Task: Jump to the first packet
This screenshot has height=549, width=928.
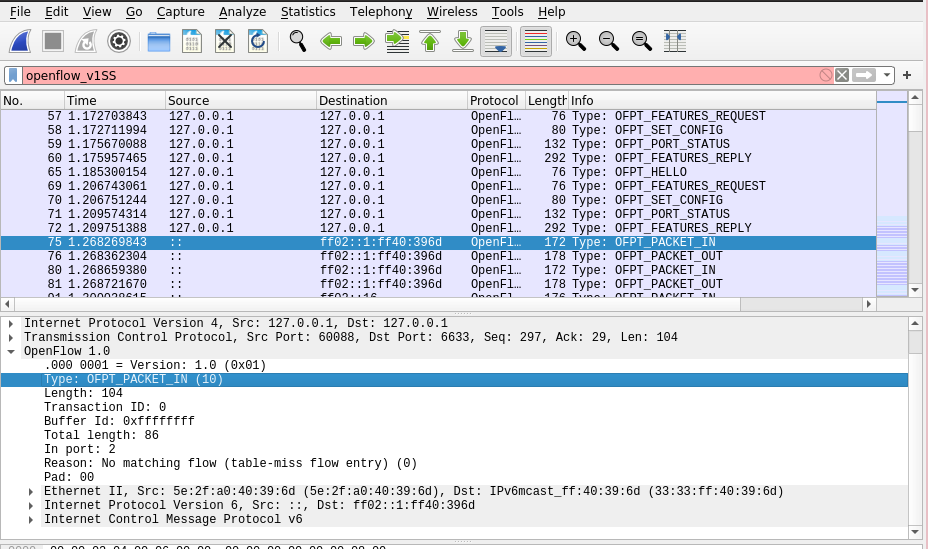Action: [x=430, y=41]
